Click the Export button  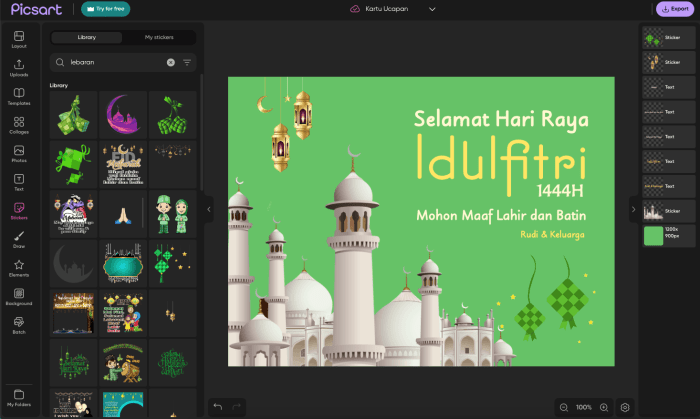(675, 9)
